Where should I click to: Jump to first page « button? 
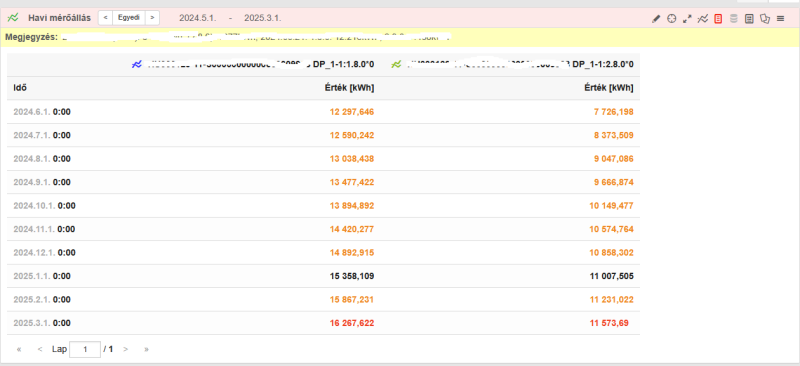click(x=19, y=350)
